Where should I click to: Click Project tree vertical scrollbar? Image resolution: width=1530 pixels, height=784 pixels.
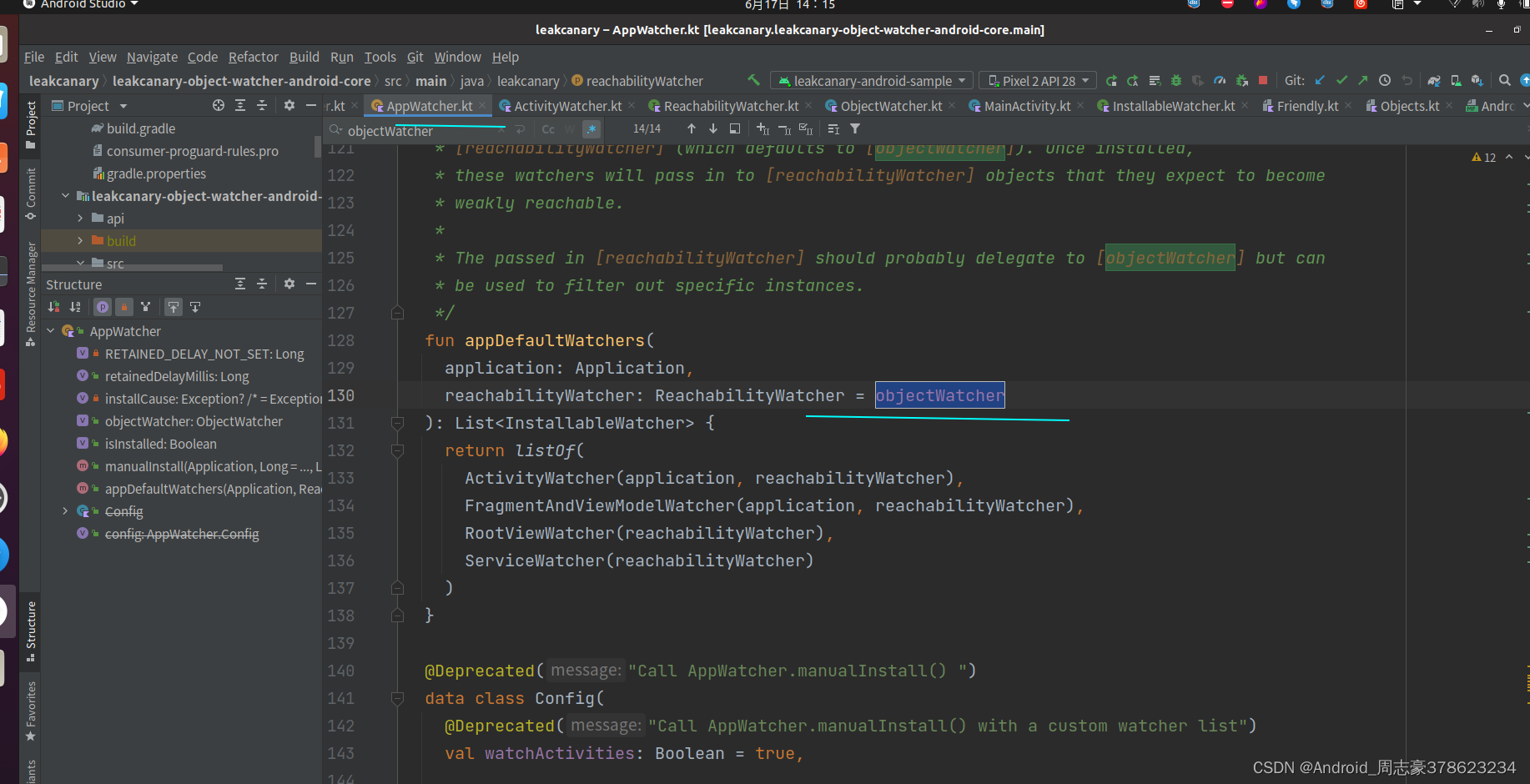click(317, 147)
